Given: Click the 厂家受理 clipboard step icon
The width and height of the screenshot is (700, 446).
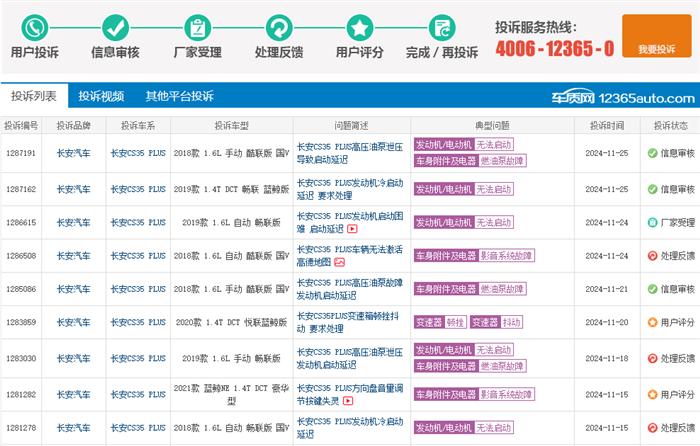Looking at the screenshot, I should tap(197, 28).
